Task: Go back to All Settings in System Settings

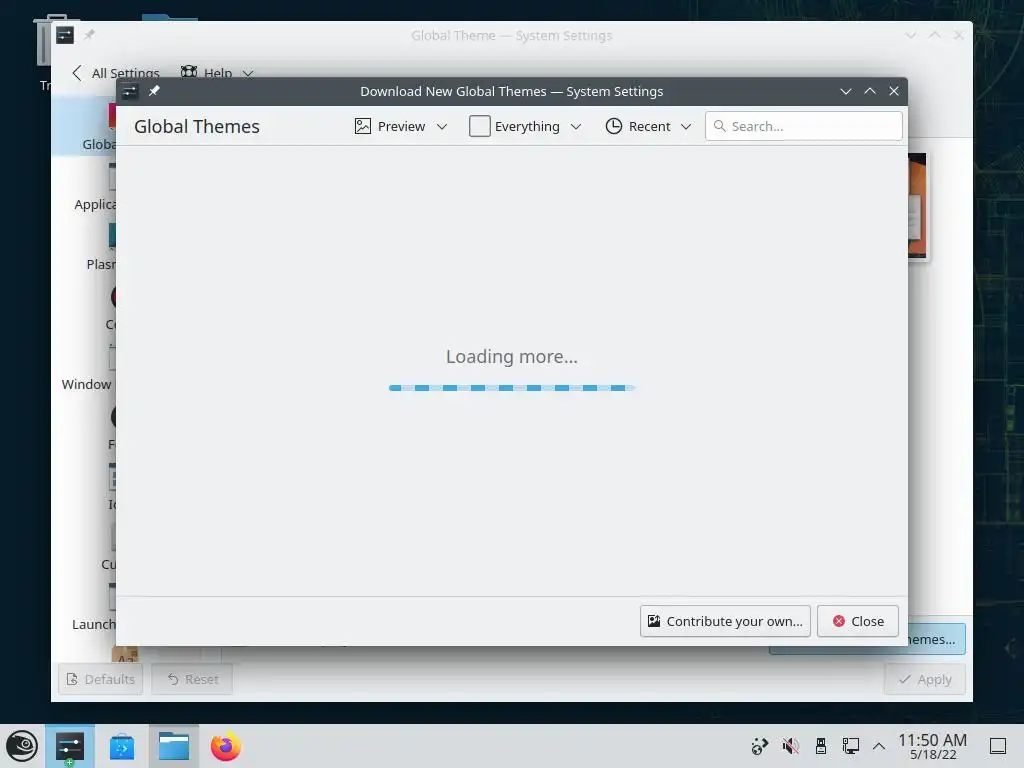Action: (116, 73)
